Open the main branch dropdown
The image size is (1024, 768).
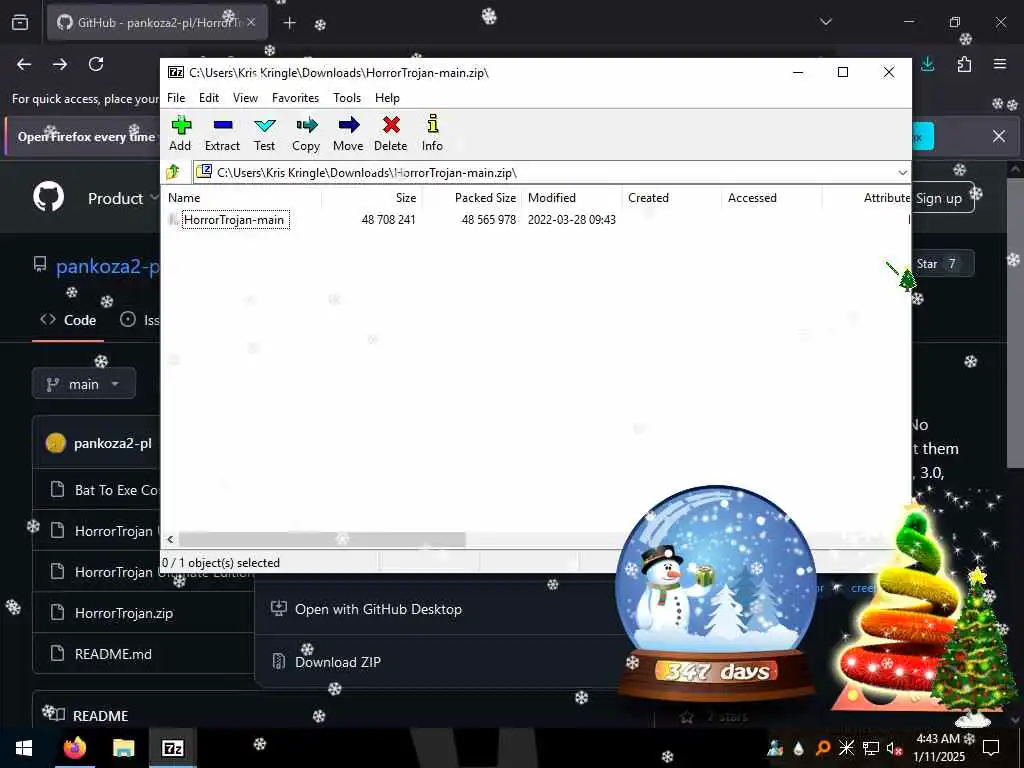point(84,384)
